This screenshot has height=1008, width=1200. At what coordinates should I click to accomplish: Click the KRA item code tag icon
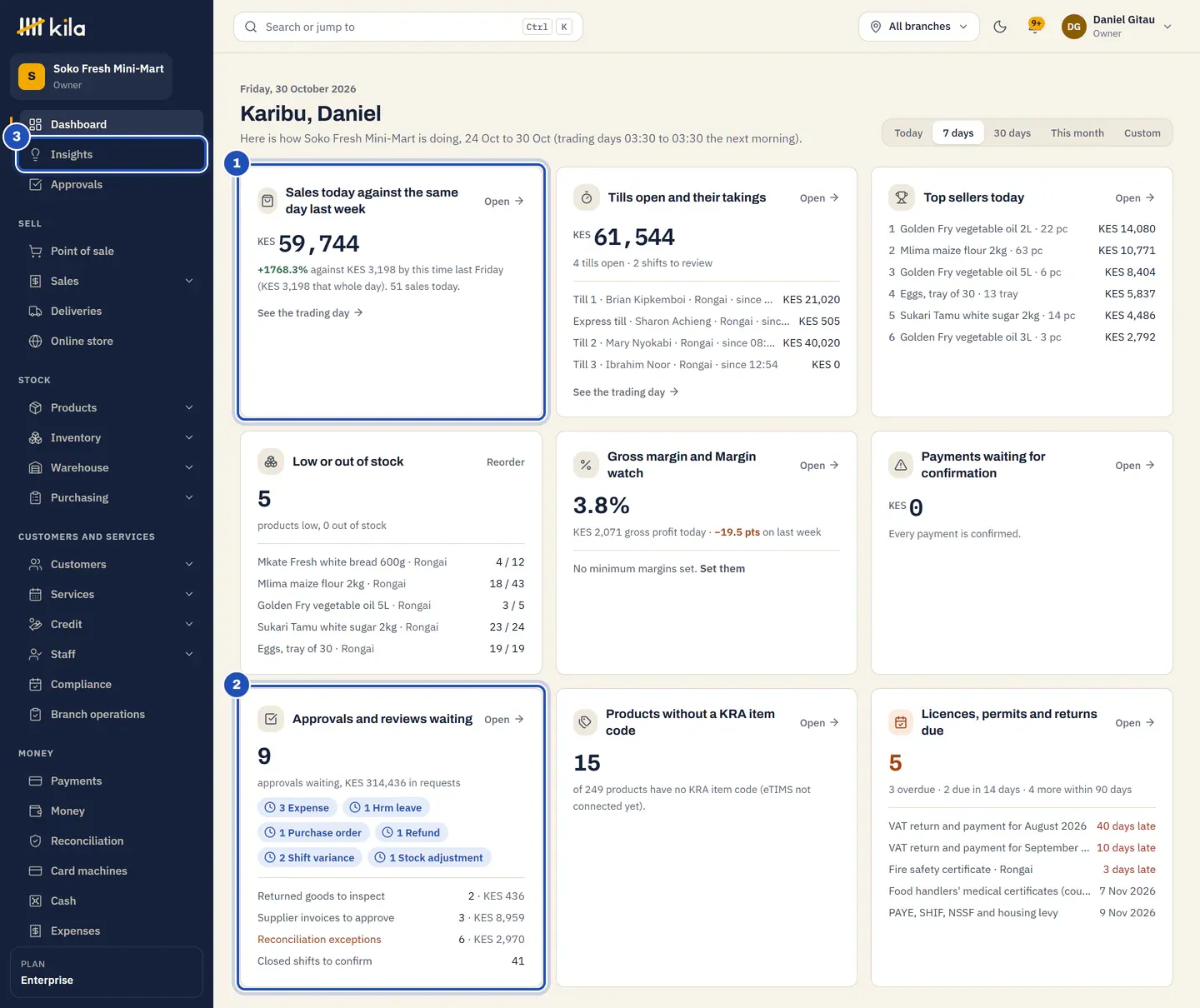pyautogui.click(x=586, y=722)
